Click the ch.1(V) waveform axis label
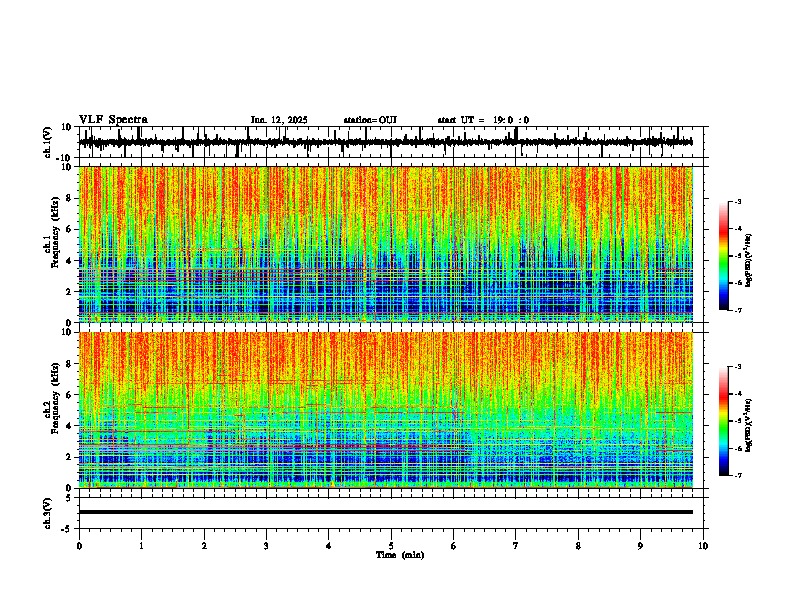This screenshot has width=792, height=612. point(47,142)
